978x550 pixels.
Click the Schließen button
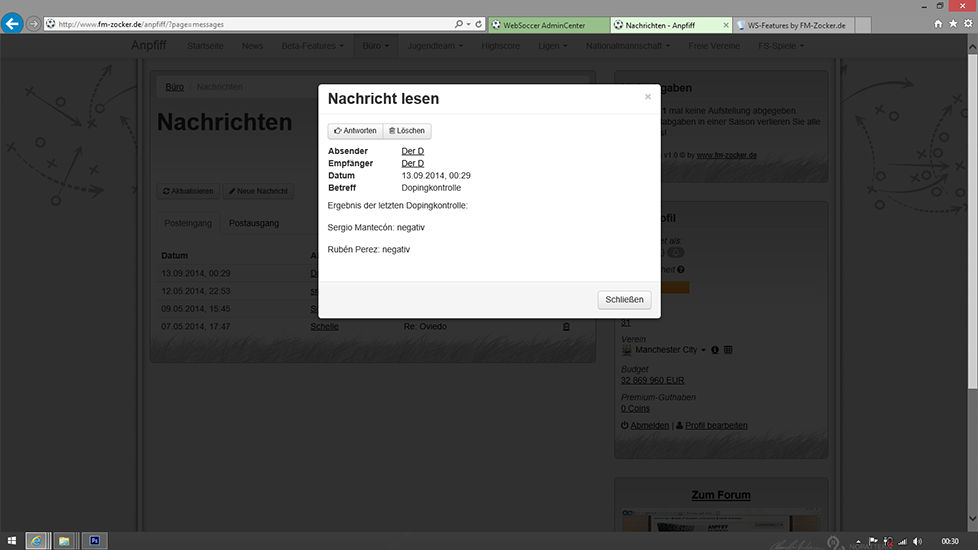[x=625, y=300]
